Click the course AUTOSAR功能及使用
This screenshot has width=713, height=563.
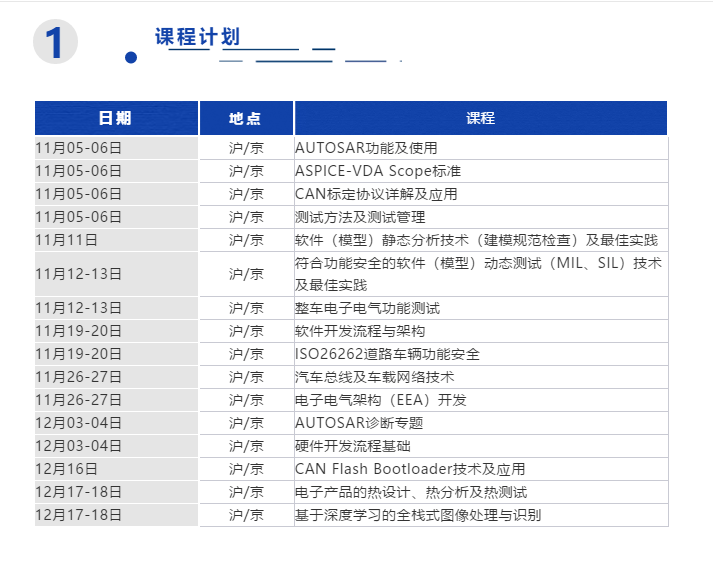[366, 148]
